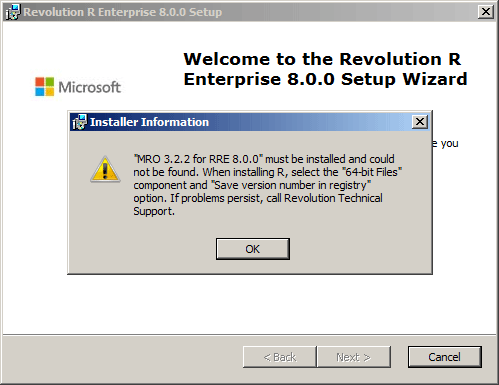
Task: Click OK in the Installer Information dialog
Action: point(253,249)
